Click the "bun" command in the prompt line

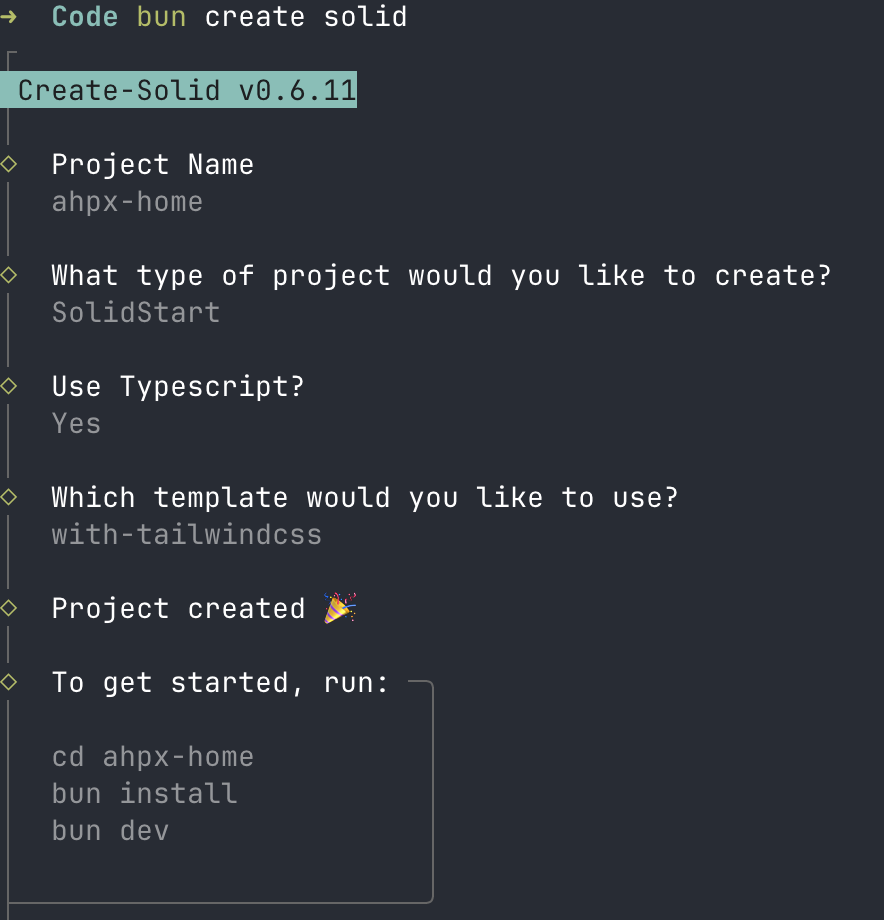(161, 17)
